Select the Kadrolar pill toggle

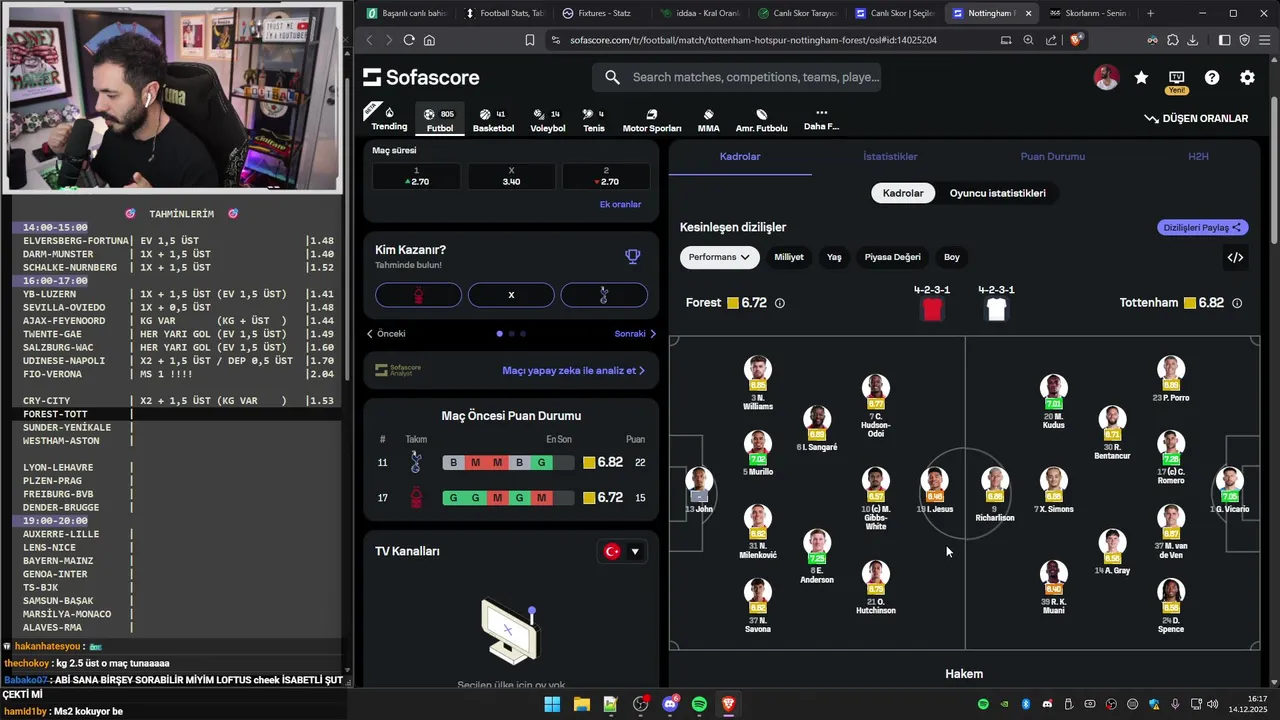point(903,193)
